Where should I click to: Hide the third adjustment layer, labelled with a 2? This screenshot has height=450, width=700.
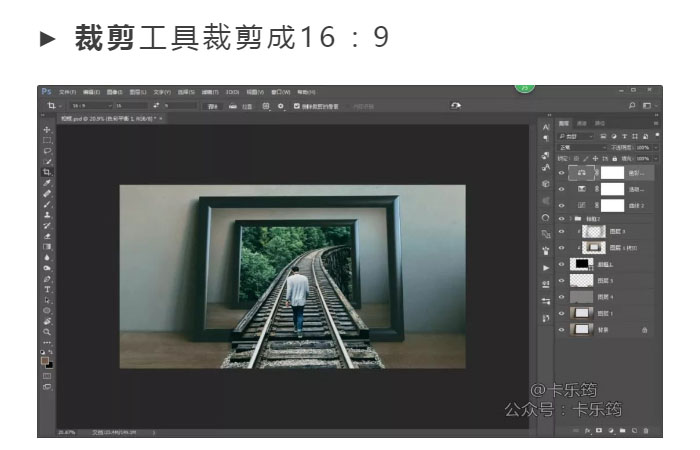(x=562, y=205)
